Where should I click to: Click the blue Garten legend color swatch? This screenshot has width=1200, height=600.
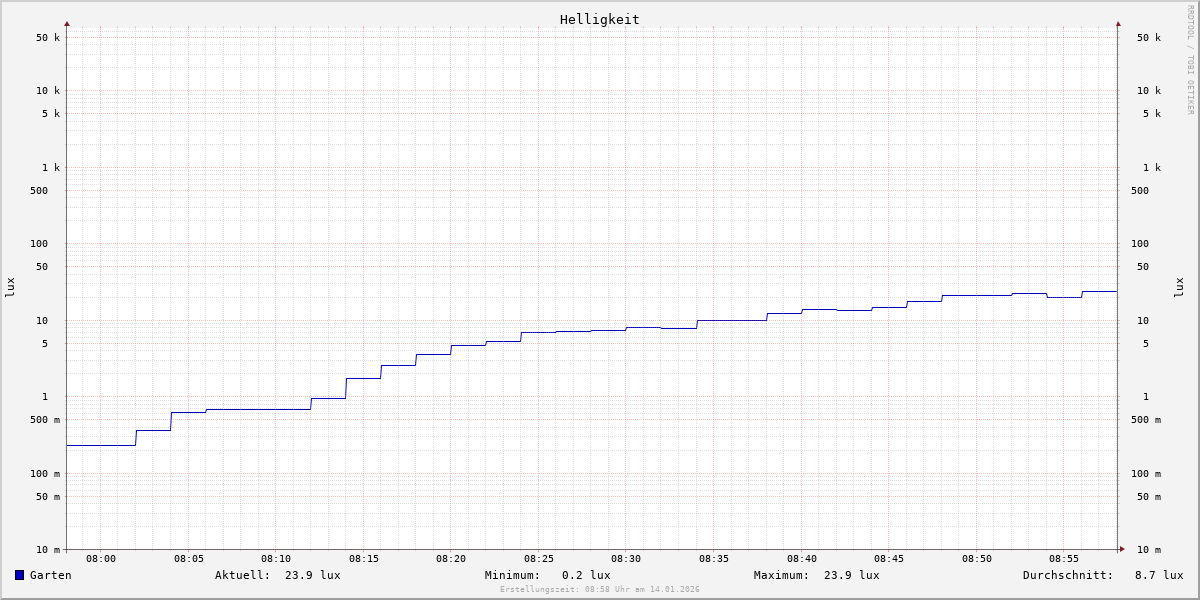(19, 575)
